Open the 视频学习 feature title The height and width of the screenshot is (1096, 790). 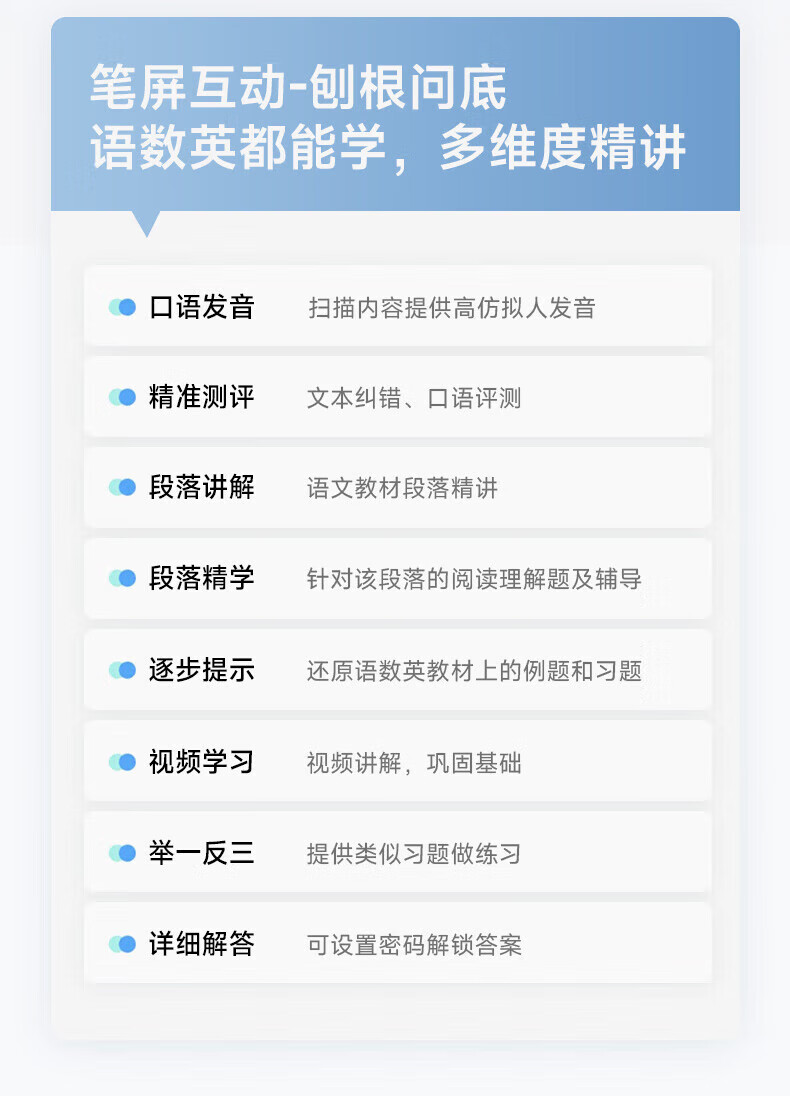(x=201, y=762)
